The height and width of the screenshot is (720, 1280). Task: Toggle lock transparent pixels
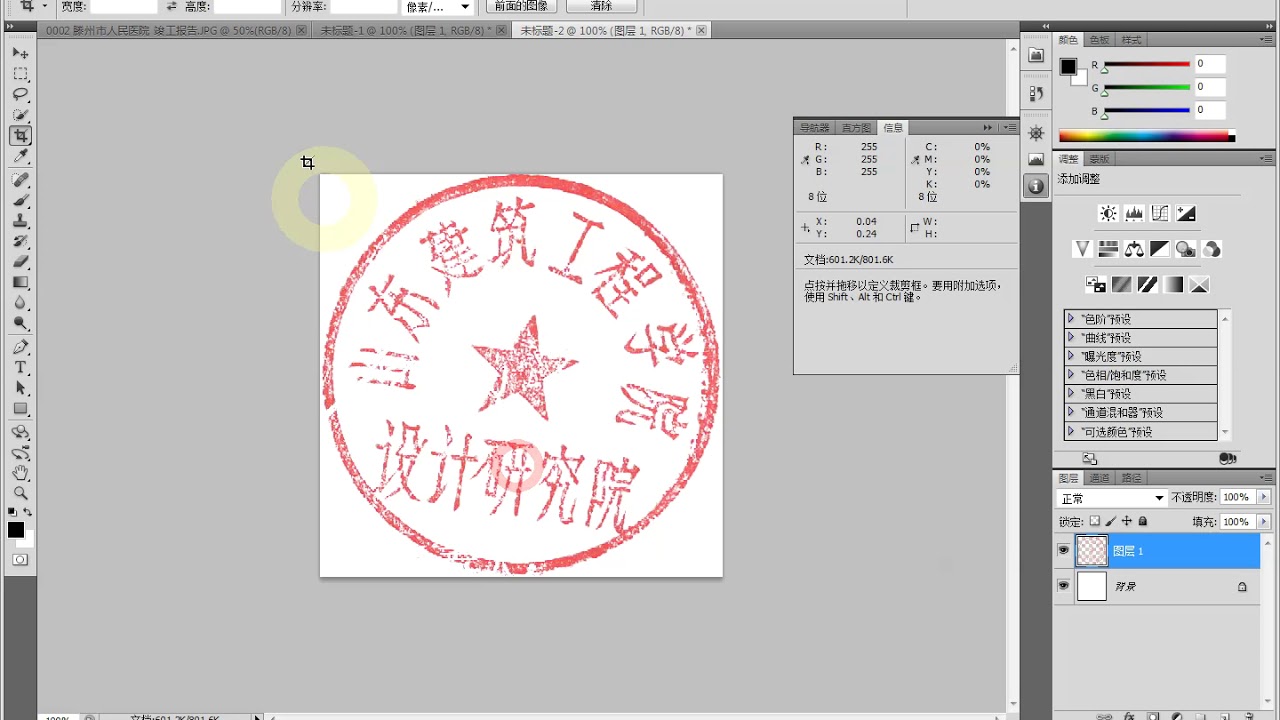[1095, 521]
